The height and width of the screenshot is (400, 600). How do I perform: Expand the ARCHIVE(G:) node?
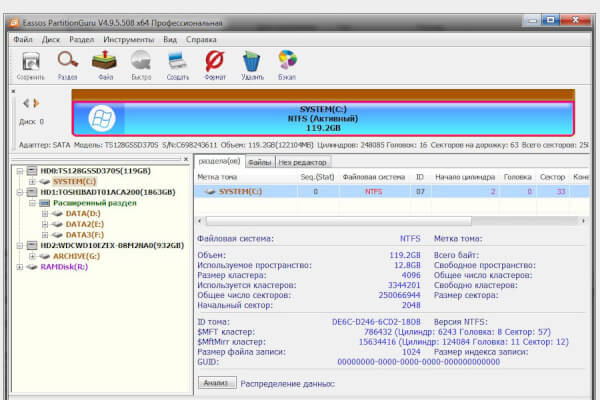[32, 256]
